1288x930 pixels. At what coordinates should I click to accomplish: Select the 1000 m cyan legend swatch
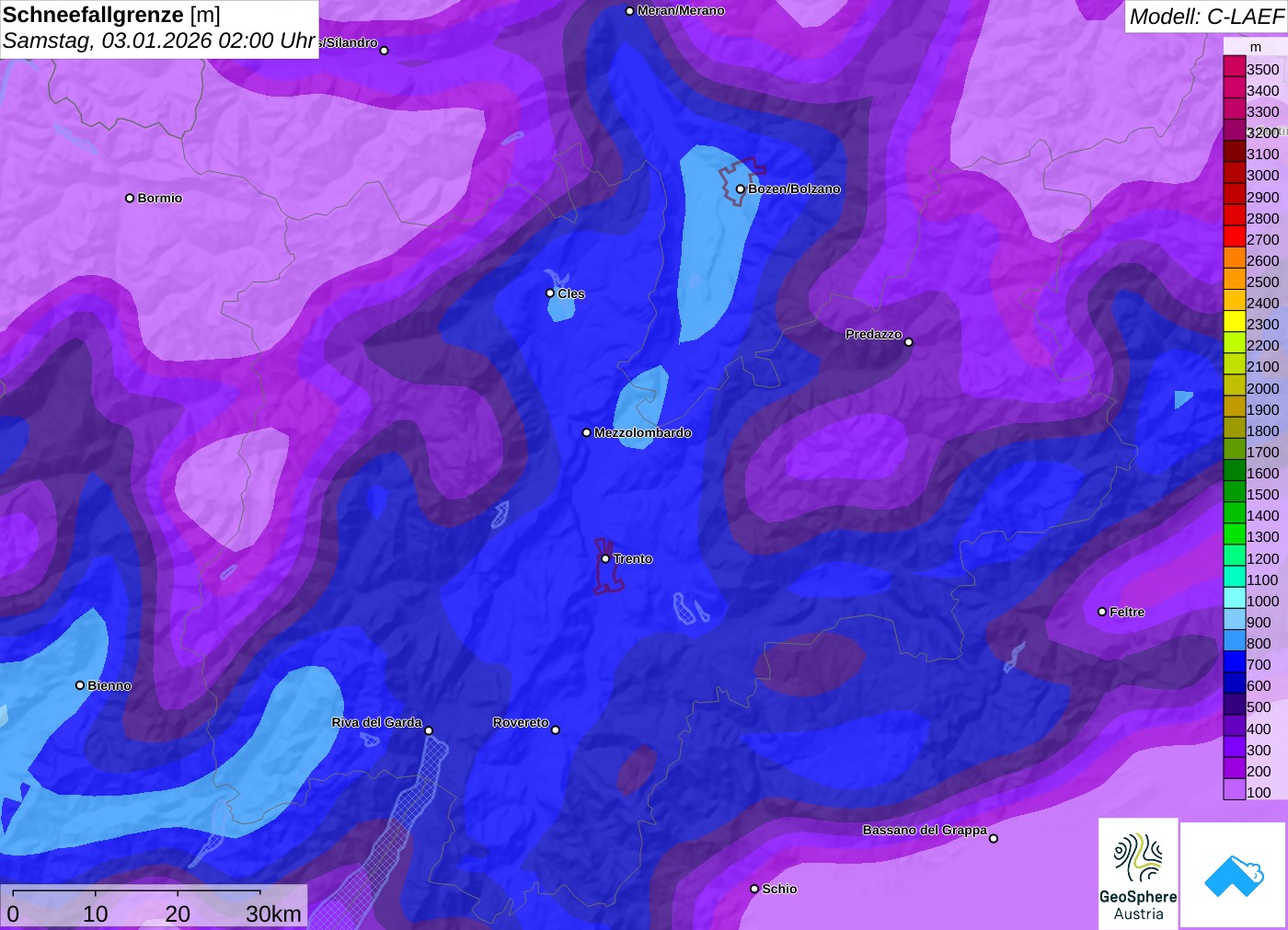click(1234, 598)
